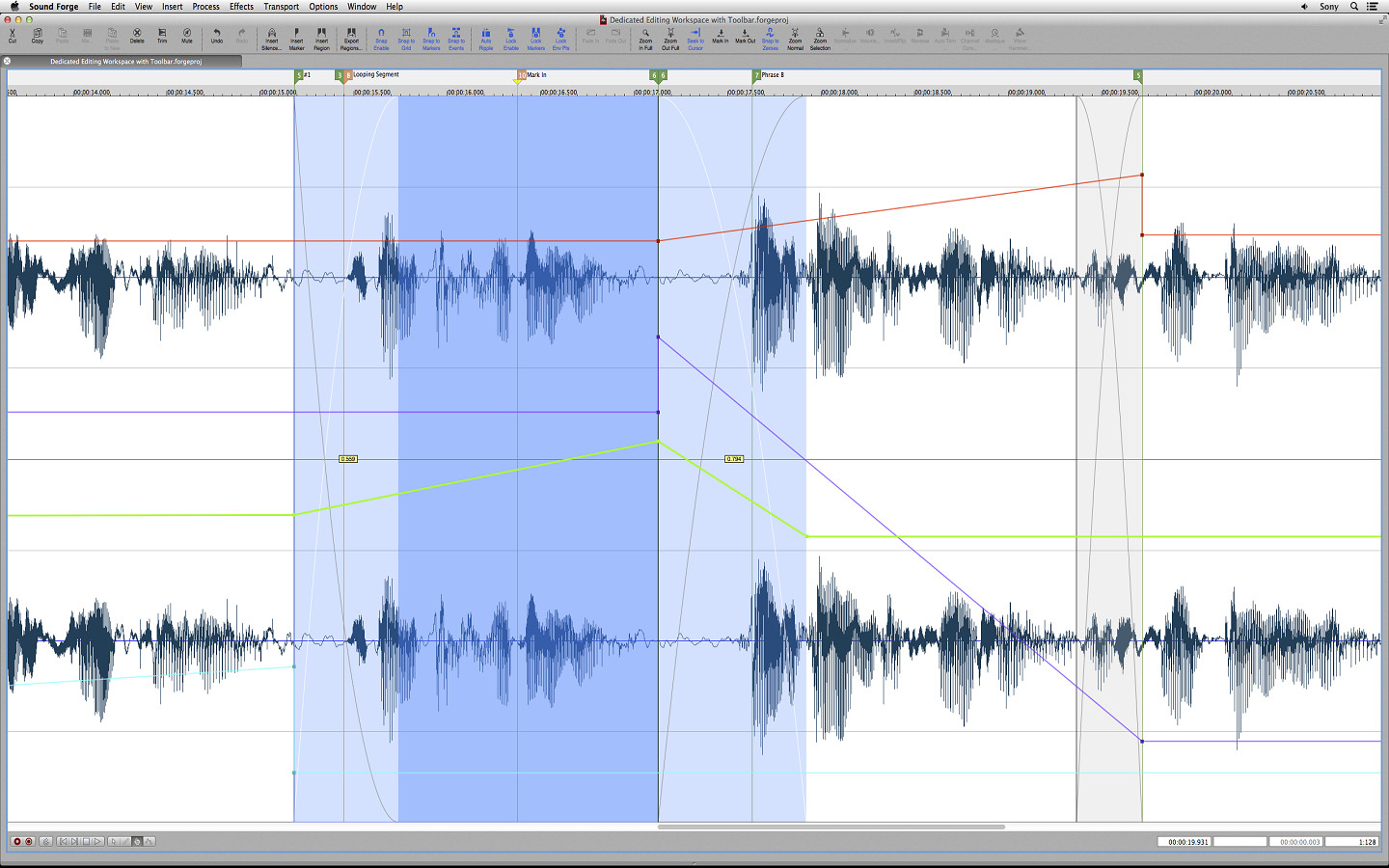1389x868 pixels.
Task: Toggle Snap Enable in the toolbar
Action: pos(381,37)
